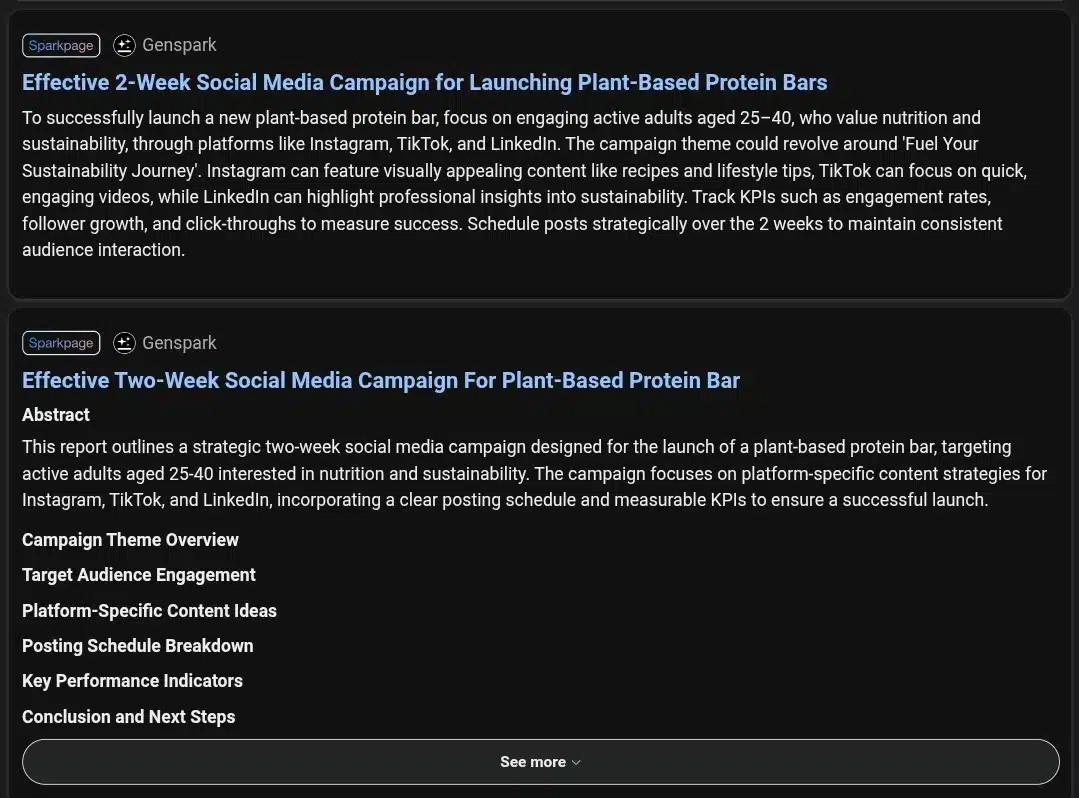Click the empty area below the first summary
The image size is (1079, 798).
point(540,278)
